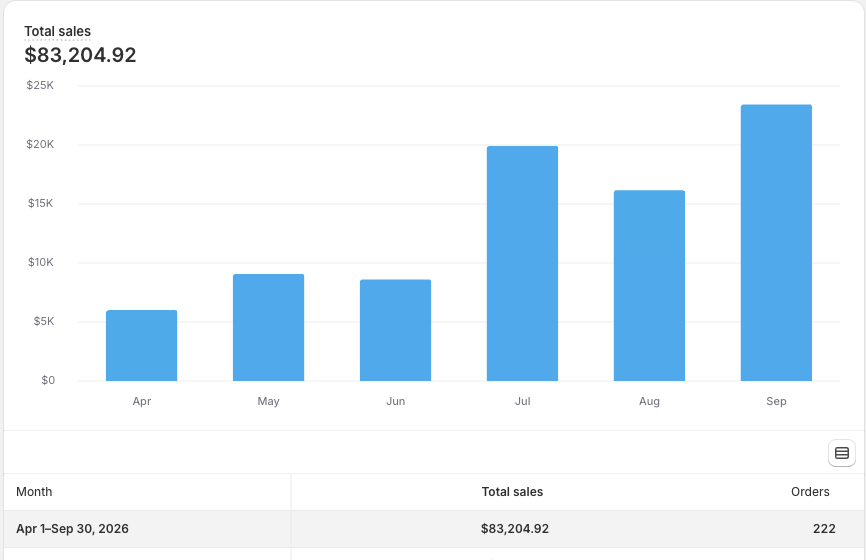Click the Sep axis label
This screenshot has height=560, width=866.
pos(776,401)
